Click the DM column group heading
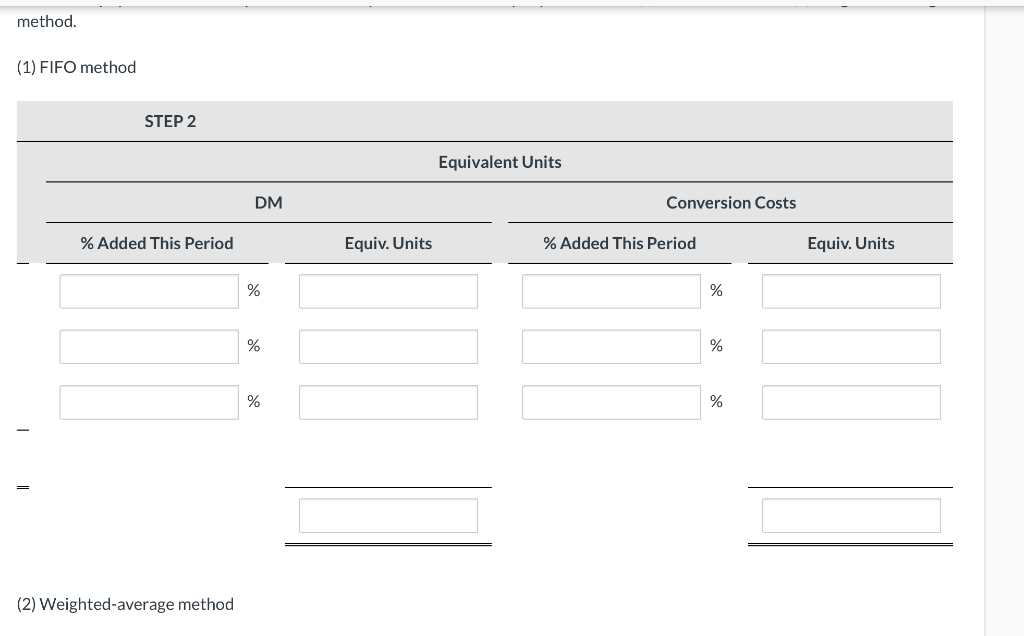 point(268,203)
